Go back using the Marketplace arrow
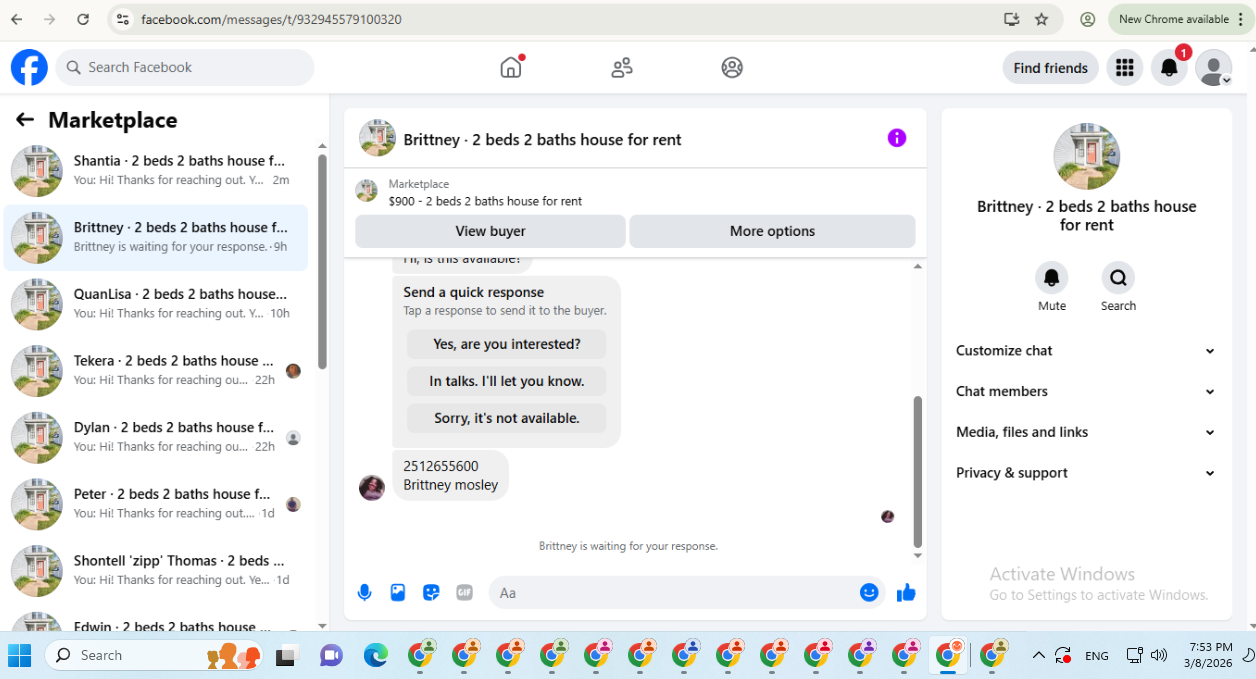This screenshot has width=1256, height=679. pyautogui.click(x=25, y=120)
